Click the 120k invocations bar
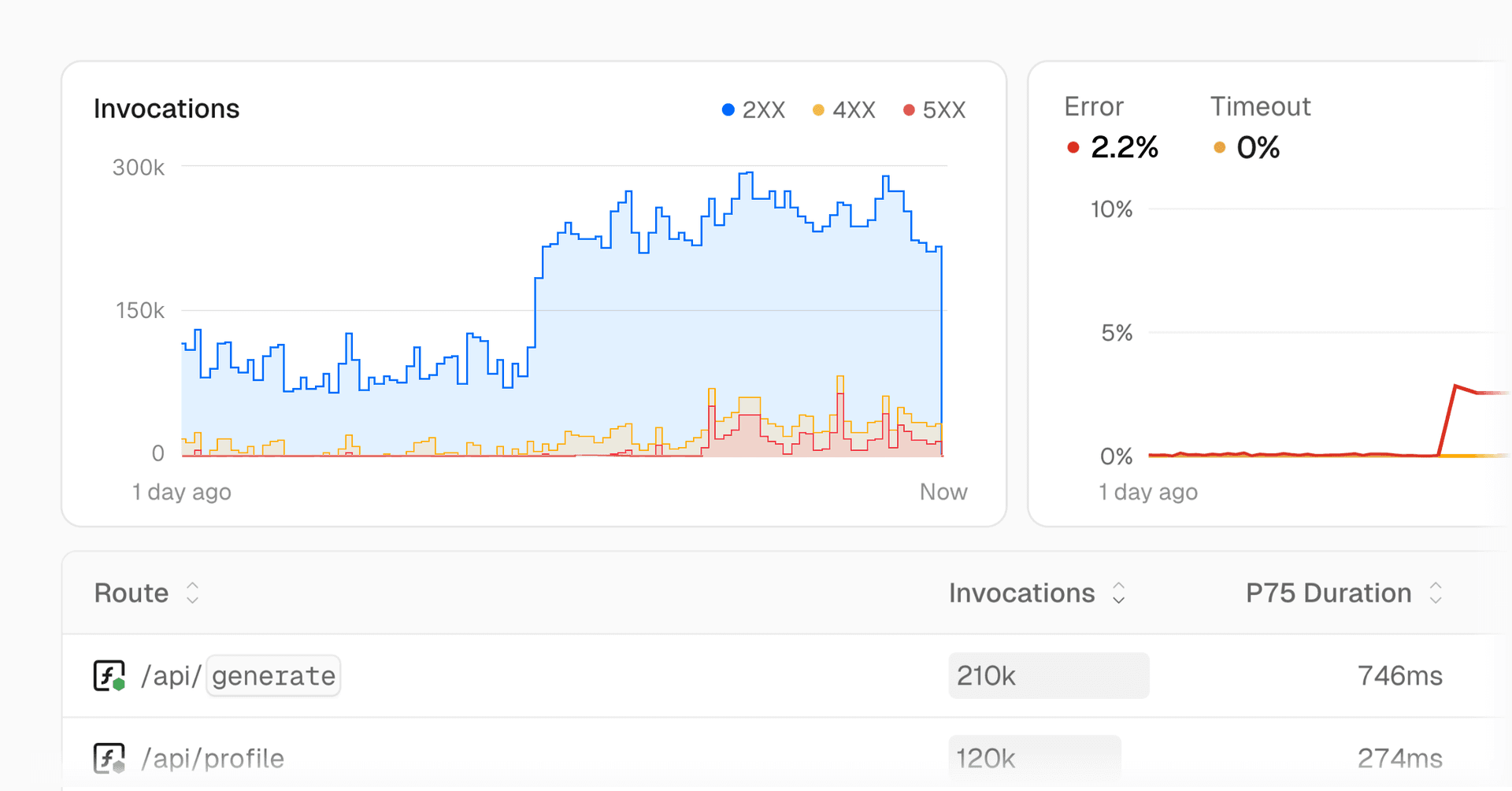 pos(1034,758)
